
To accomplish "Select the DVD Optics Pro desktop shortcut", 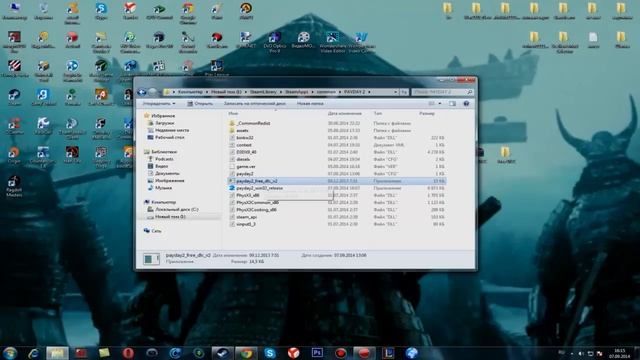I will [274, 42].
